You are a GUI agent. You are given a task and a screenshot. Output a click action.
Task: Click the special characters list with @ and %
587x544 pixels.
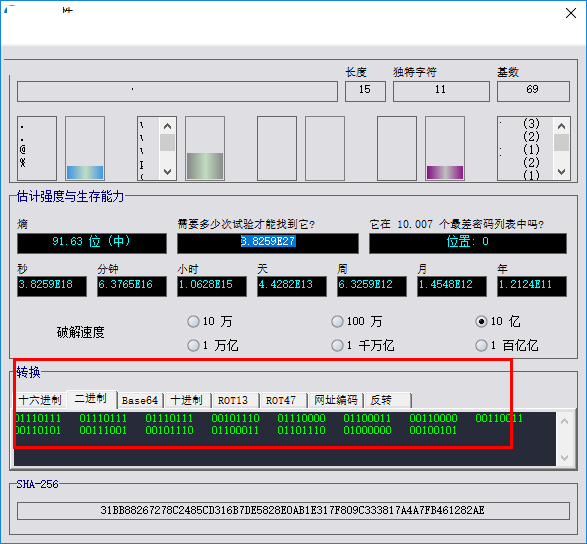(x=37, y=148)
